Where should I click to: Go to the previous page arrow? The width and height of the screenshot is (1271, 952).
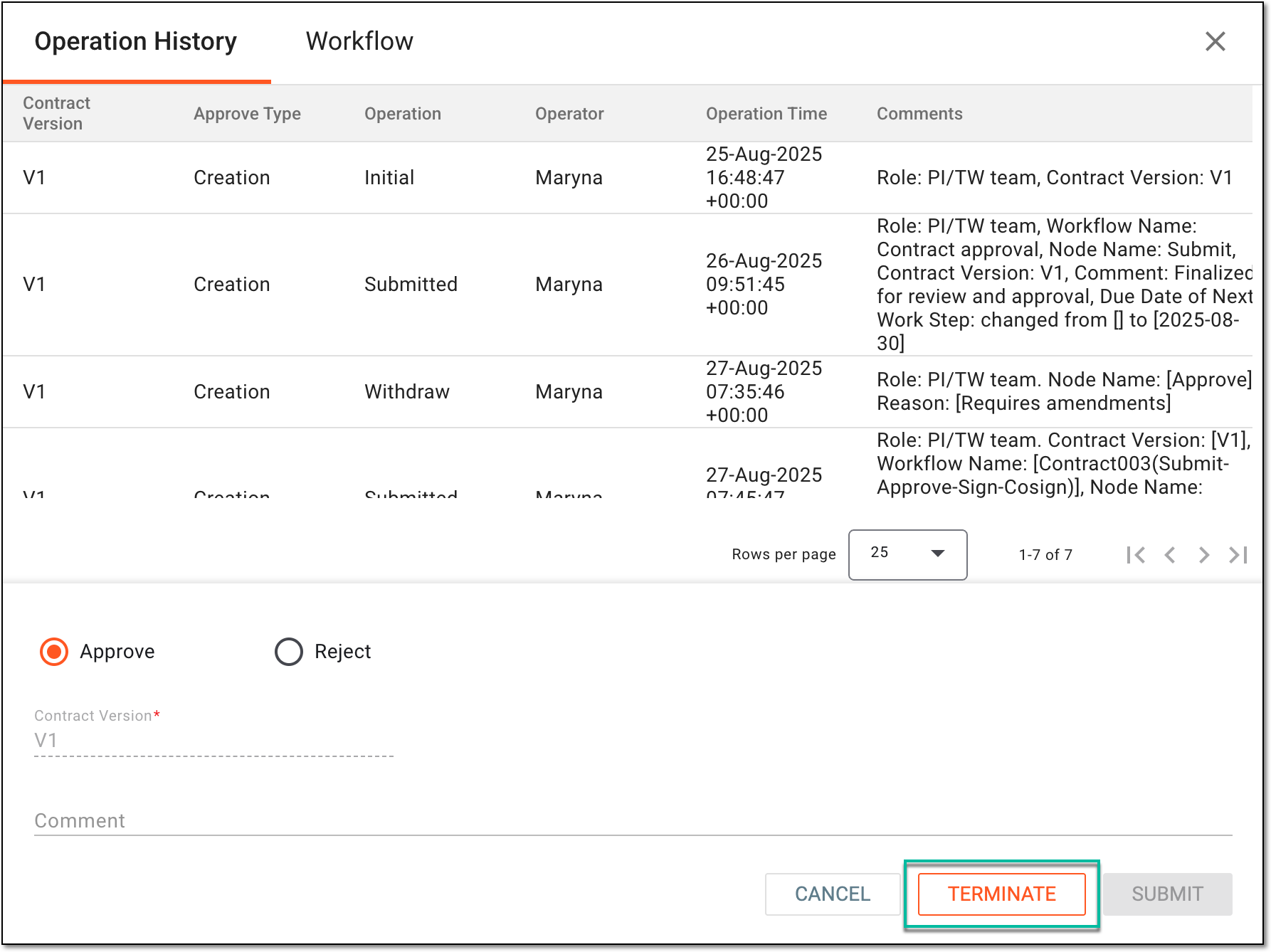click(1170, 555)
